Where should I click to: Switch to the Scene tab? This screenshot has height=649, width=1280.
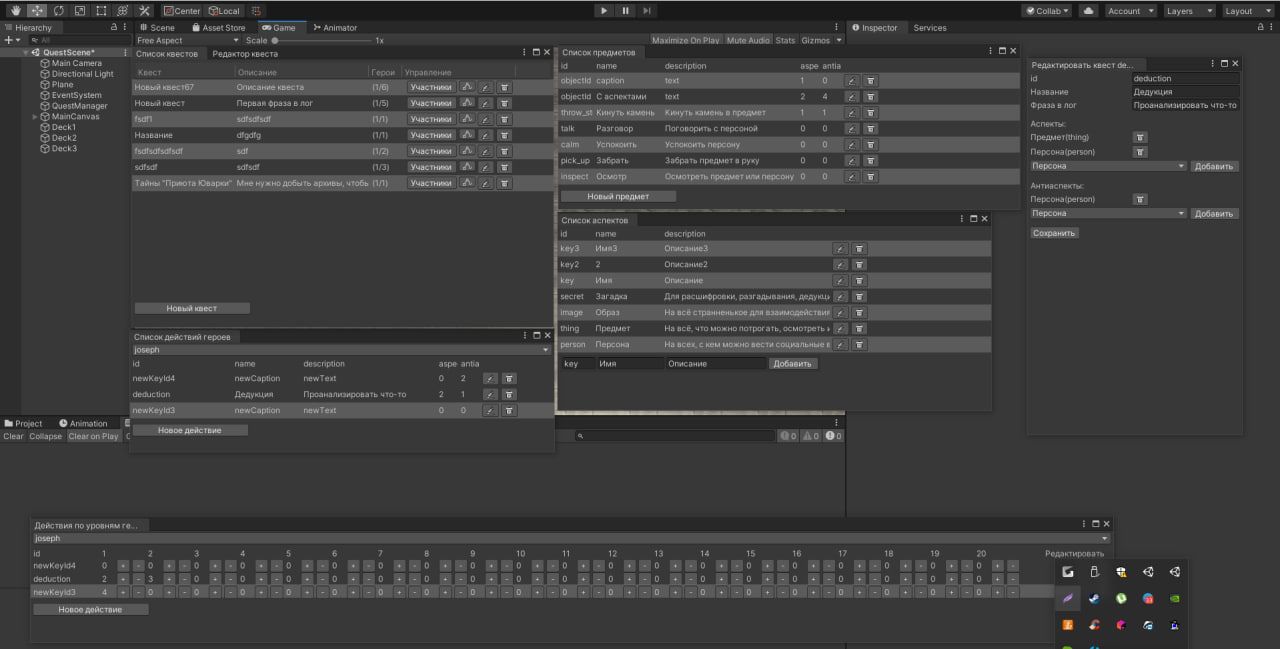(159, 27)
